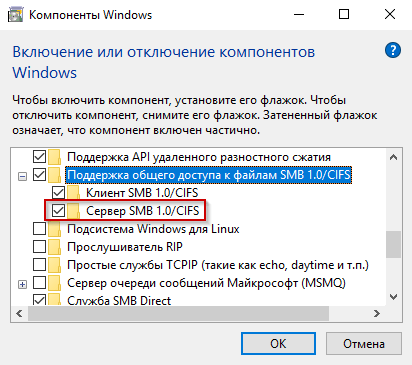
Task: Click folder icon beside Поддержка API удаленного разностного сжатия
Action: pyautogui.click(x=55, y=157)
